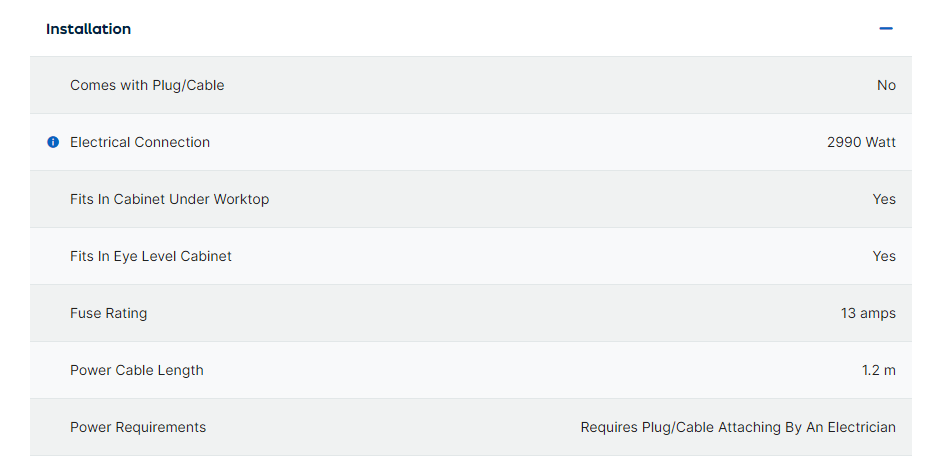Click the middle of the Fuse Rating row
Image resolution: width=946 pixels, height=469 pixels.
471,313
